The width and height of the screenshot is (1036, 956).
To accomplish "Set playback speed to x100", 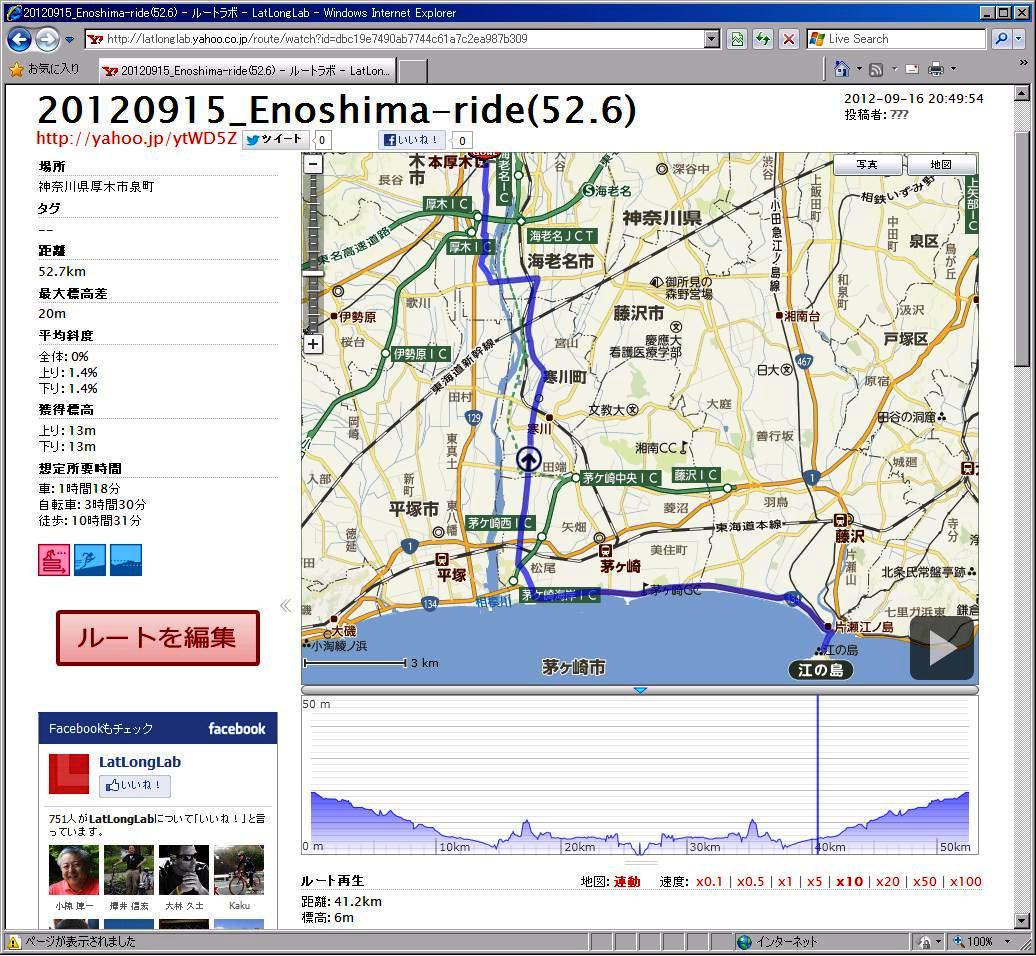I will 966,881.
